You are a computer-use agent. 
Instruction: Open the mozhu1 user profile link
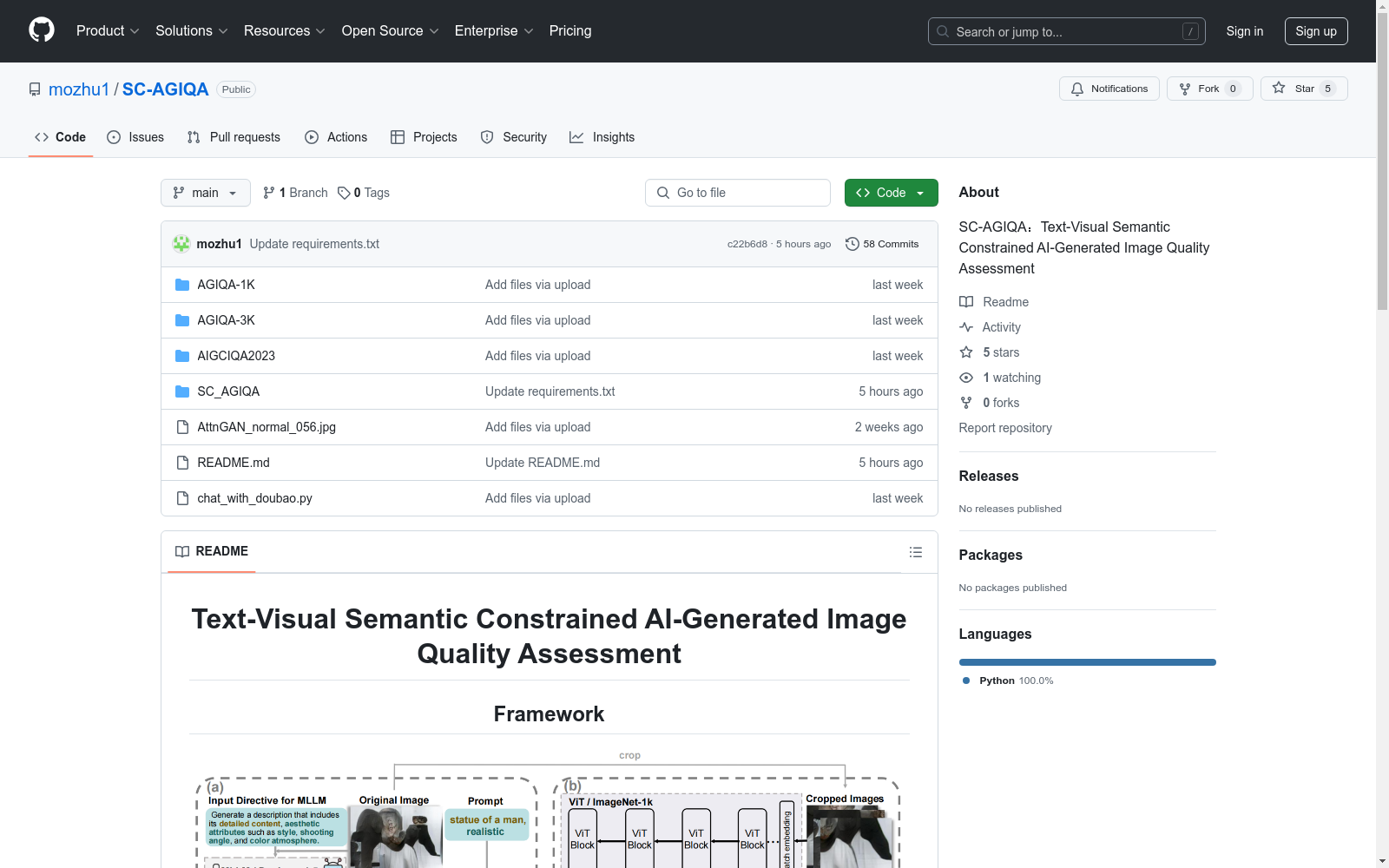point(79,89)
